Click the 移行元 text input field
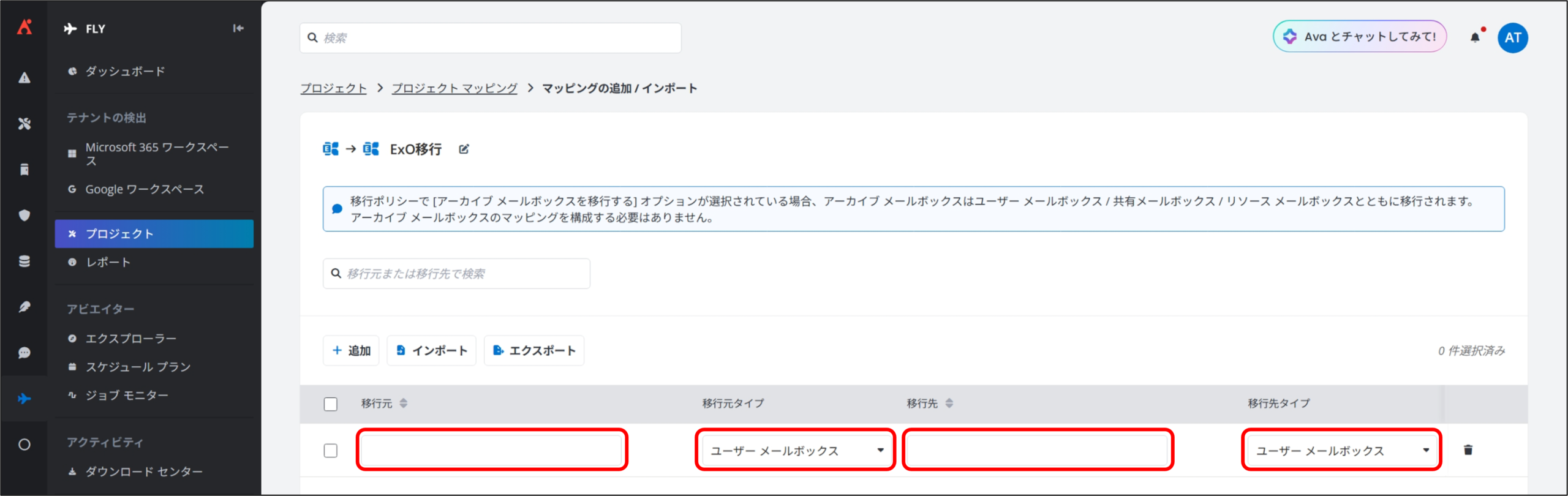Image resolution: width=1568 pixels, height=496 pixels. [492, 451]
